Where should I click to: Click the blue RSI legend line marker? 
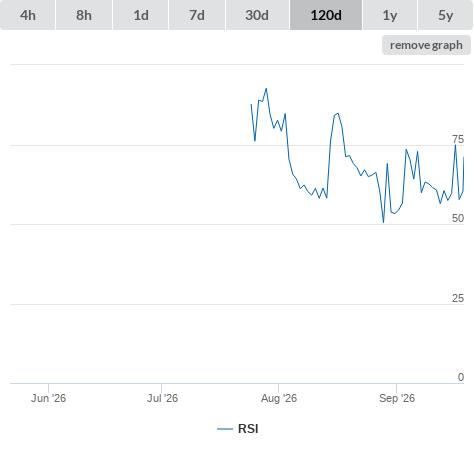225,429
